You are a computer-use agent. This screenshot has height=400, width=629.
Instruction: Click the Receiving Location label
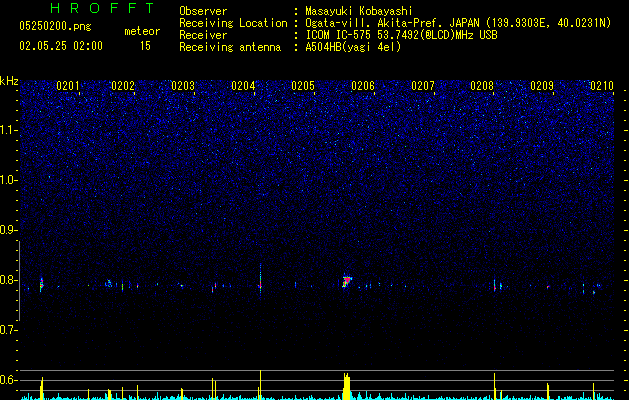233,23
